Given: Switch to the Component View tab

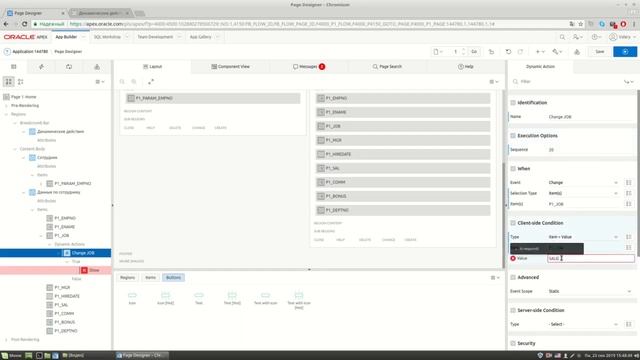Looking at the screenshot, I should (231, 67).
